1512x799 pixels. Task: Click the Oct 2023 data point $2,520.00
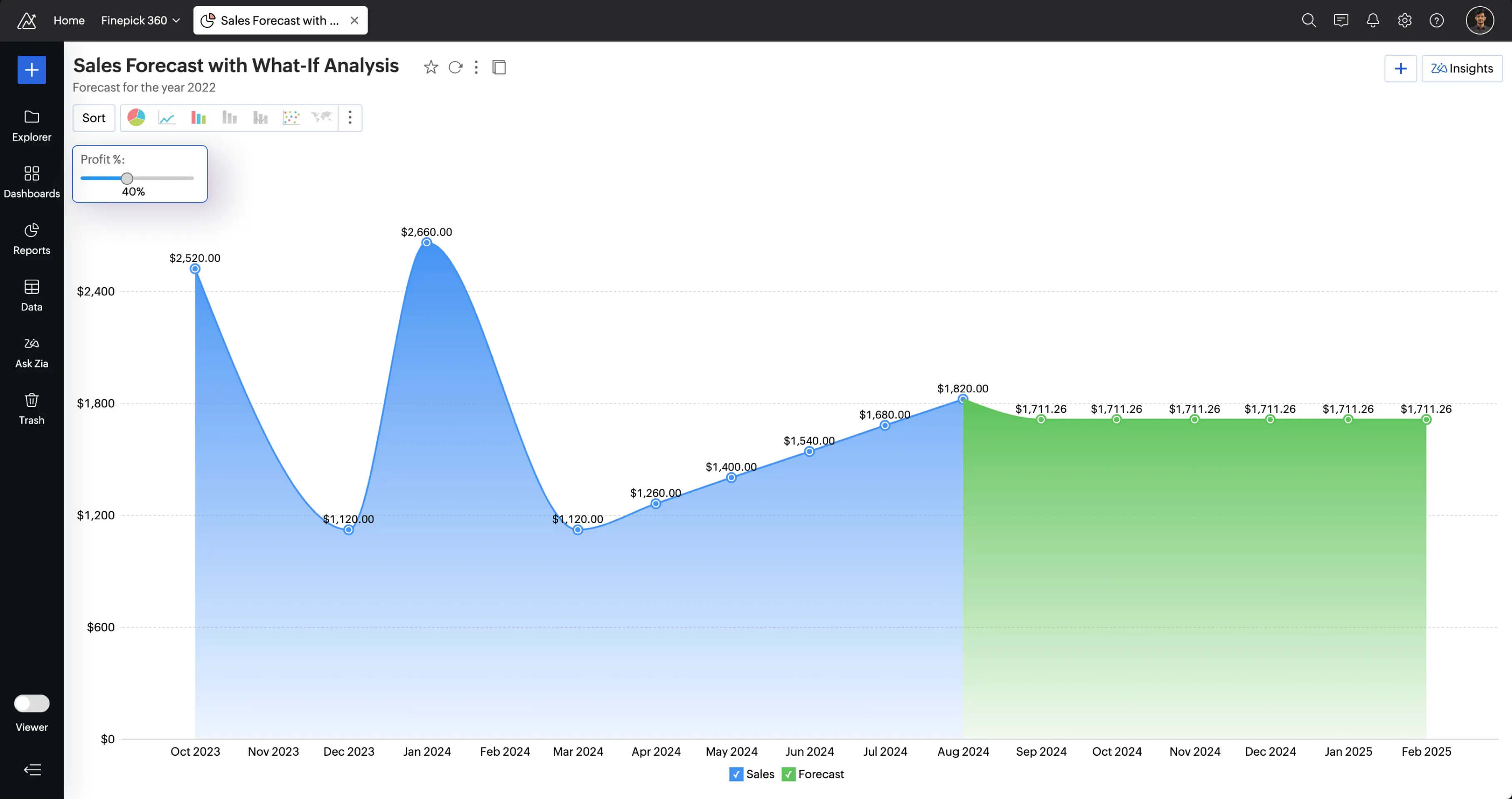coord(195,269)
